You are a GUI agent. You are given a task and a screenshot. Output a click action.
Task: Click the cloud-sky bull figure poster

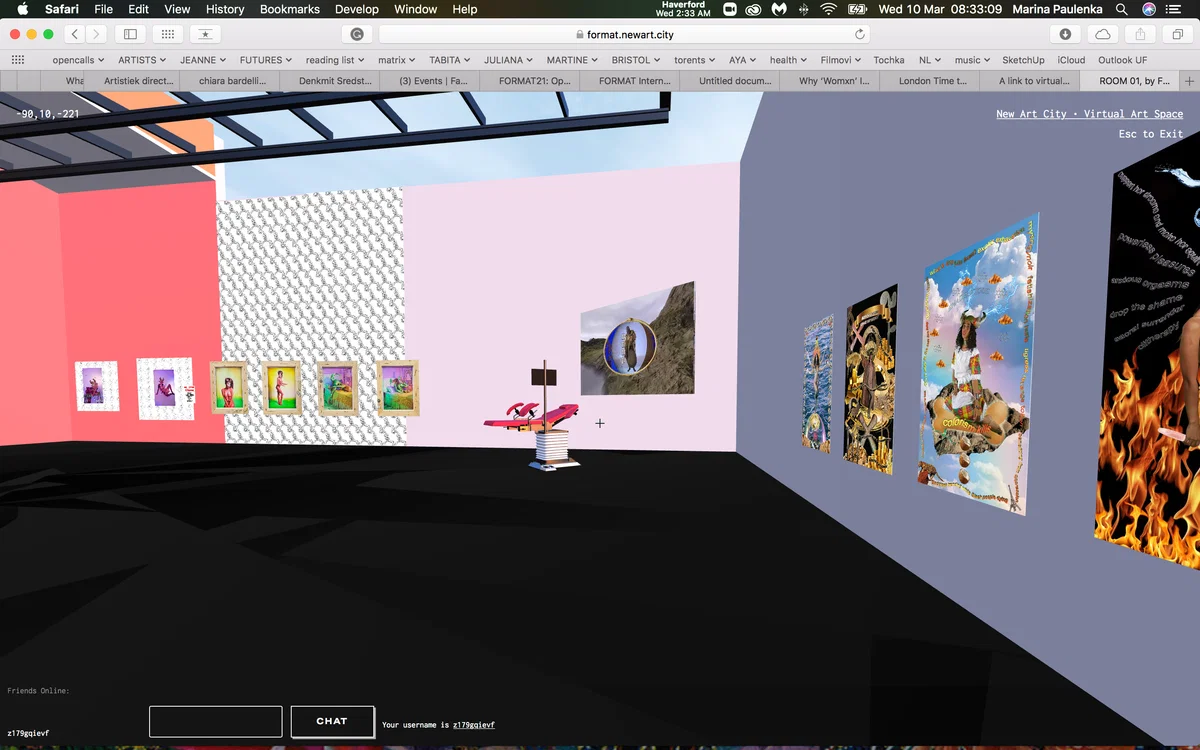977,365
